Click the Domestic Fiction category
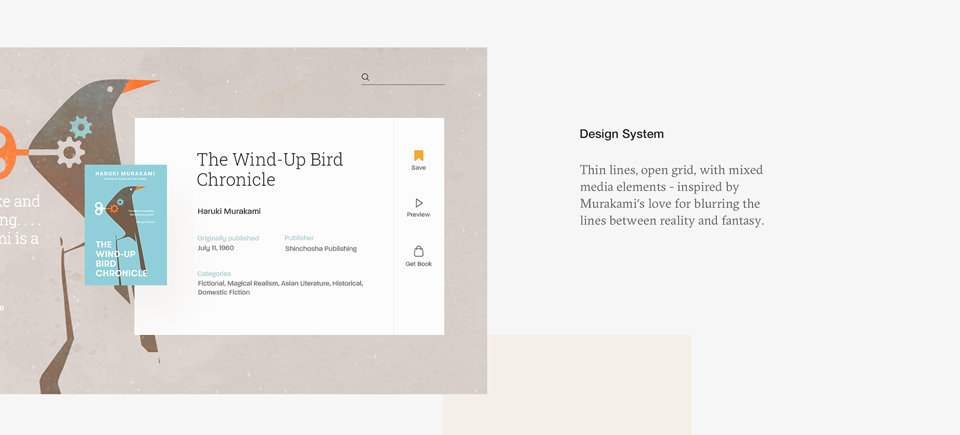Image resolution: width=960 pixels, height=435 pixels. 223,293
